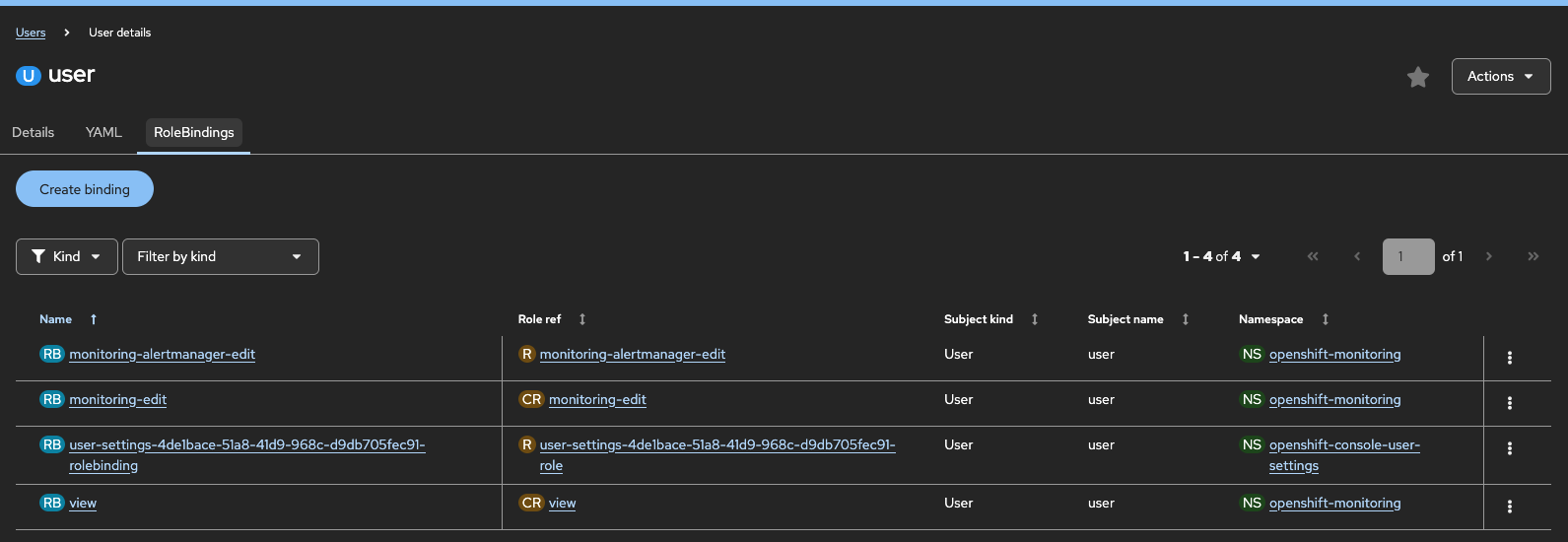The width and height of the screenshot is (1568, 542).
Task: Click the favorite star icon
Action: (x=1418, y=77)
